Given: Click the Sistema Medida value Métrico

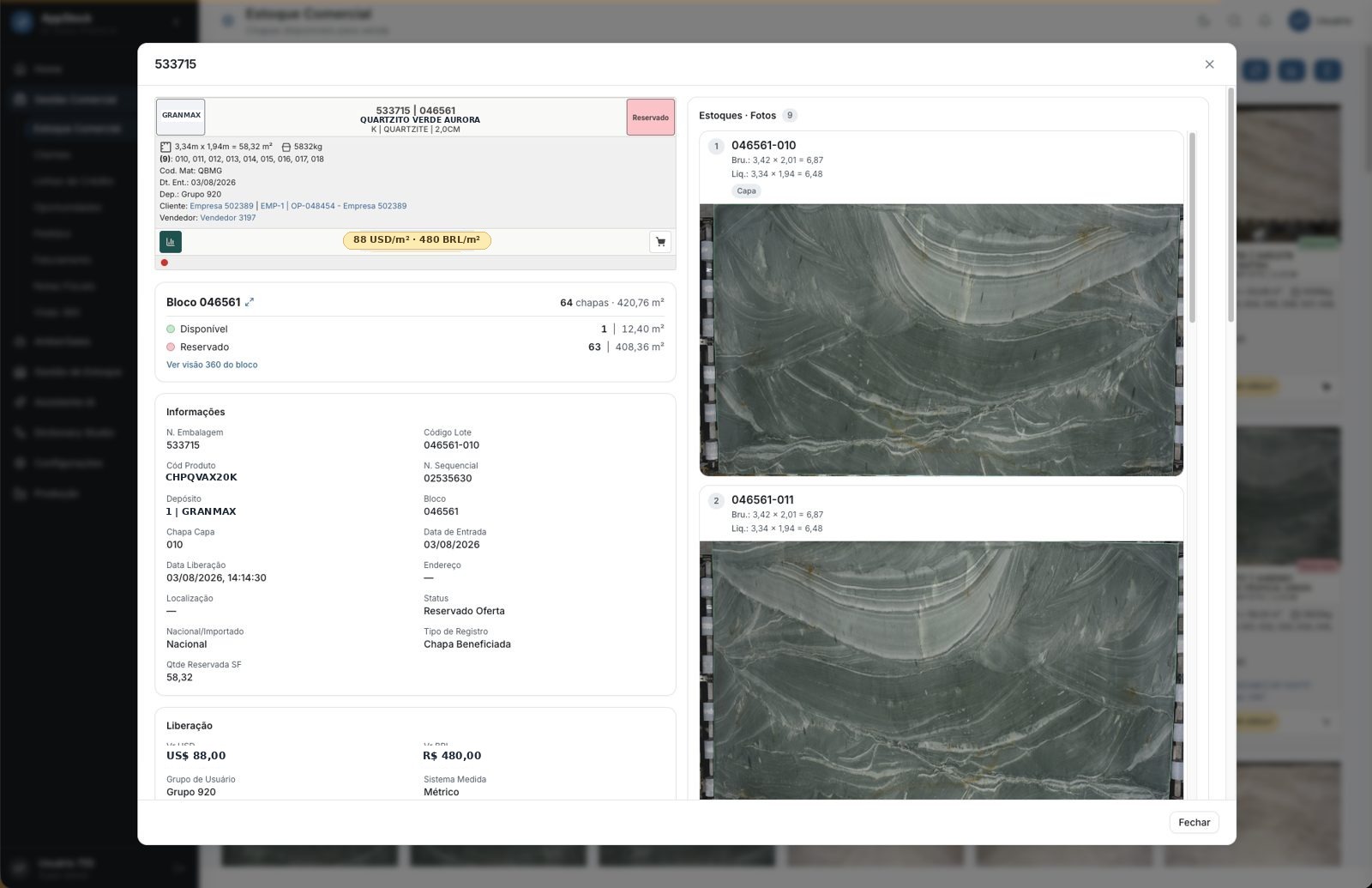Looking at the screenshot, I should pos(442,792).
